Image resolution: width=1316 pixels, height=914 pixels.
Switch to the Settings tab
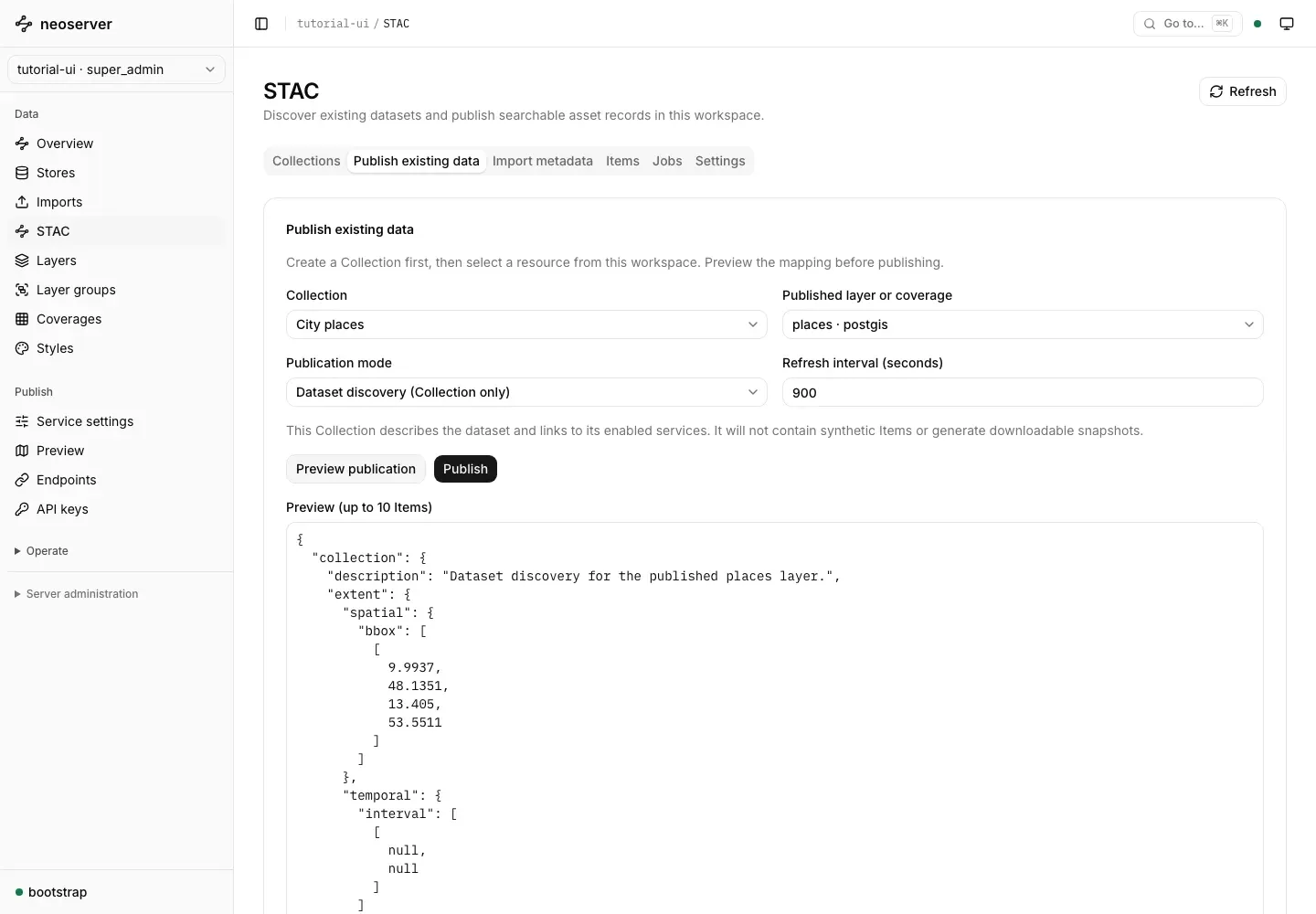pyautogui.click(x=720, y=161)
